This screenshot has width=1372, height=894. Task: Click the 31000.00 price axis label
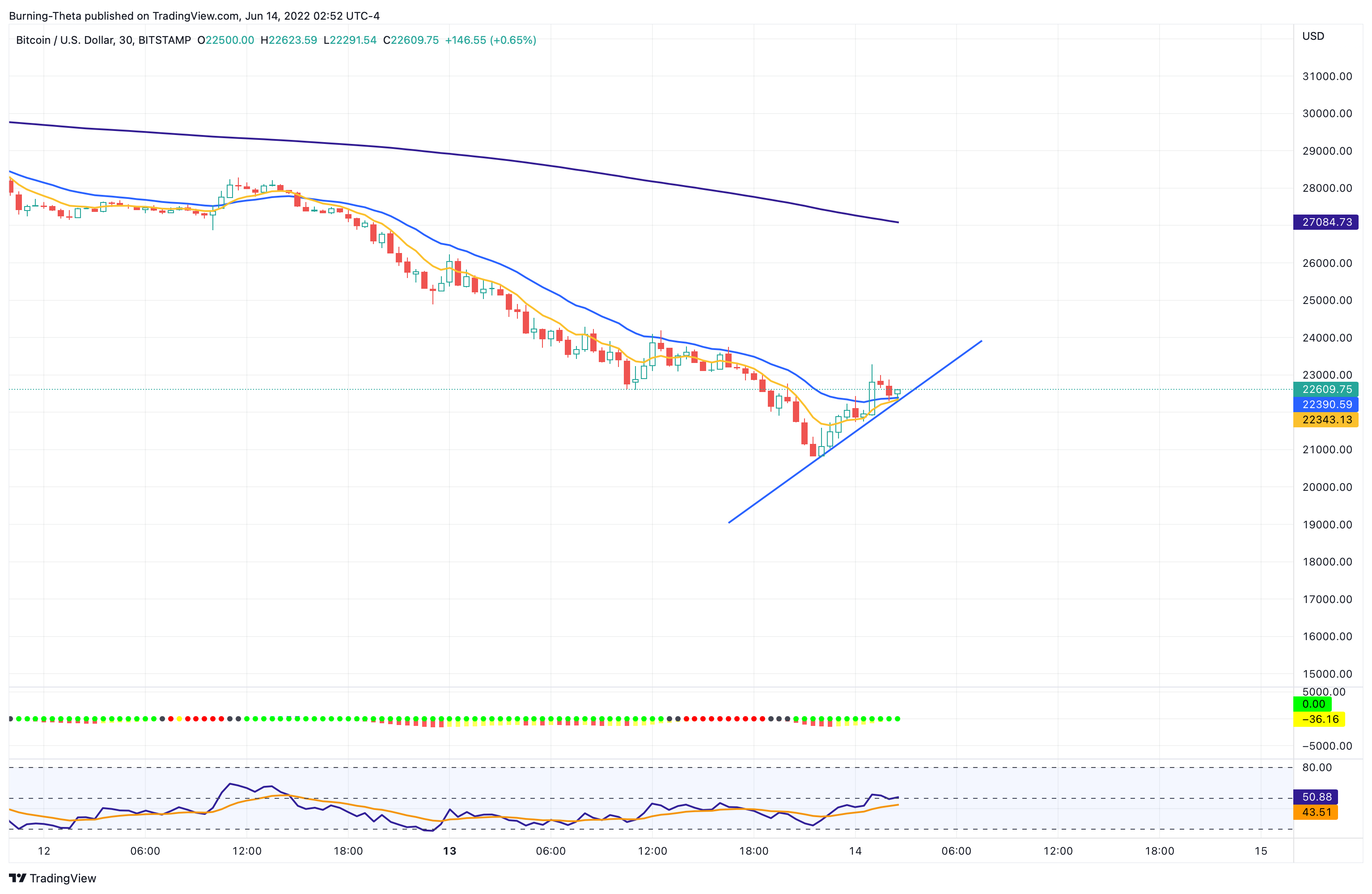(x=1327, y=76)
